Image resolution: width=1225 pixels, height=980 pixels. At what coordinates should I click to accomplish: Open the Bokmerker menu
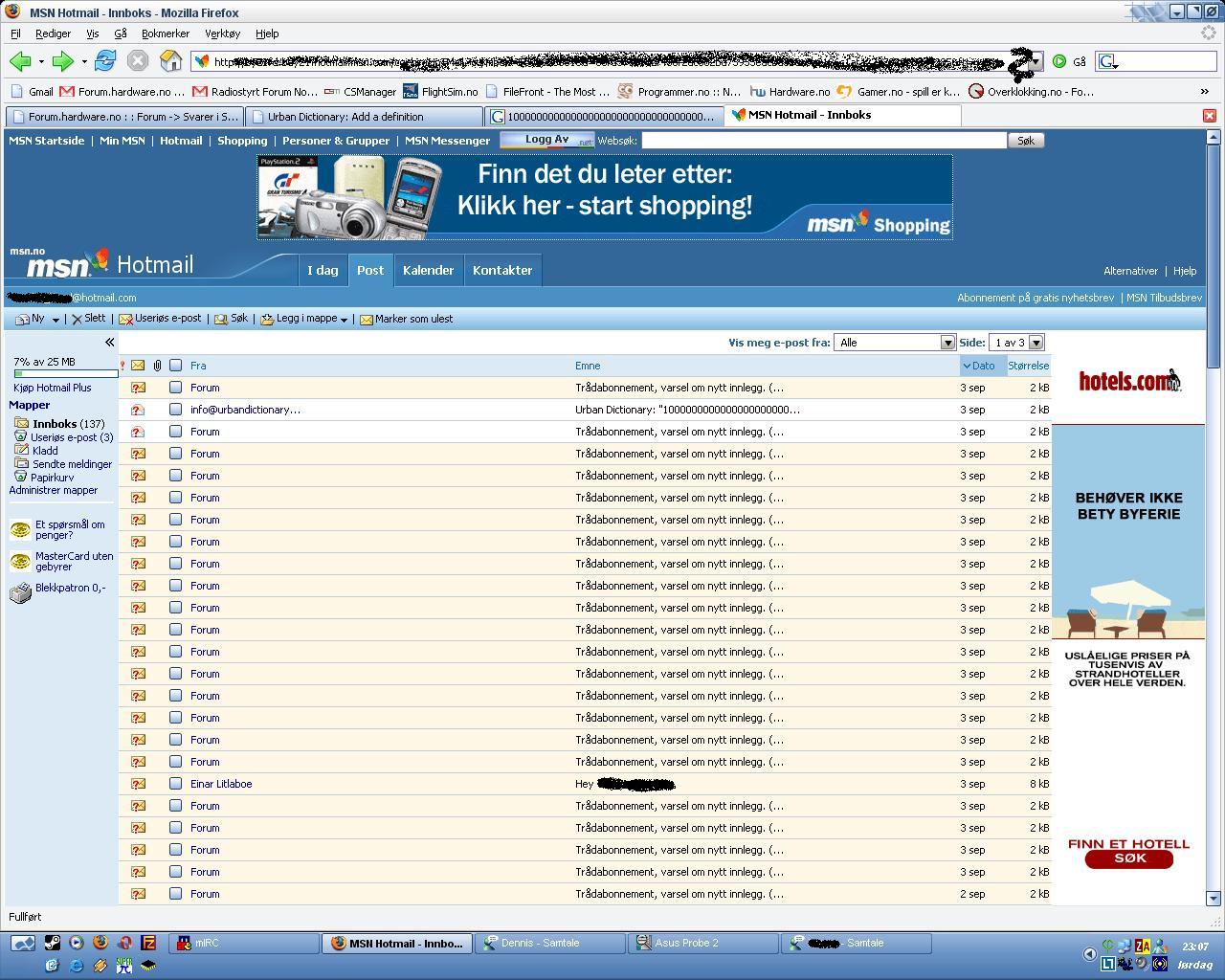click(166, 33)
